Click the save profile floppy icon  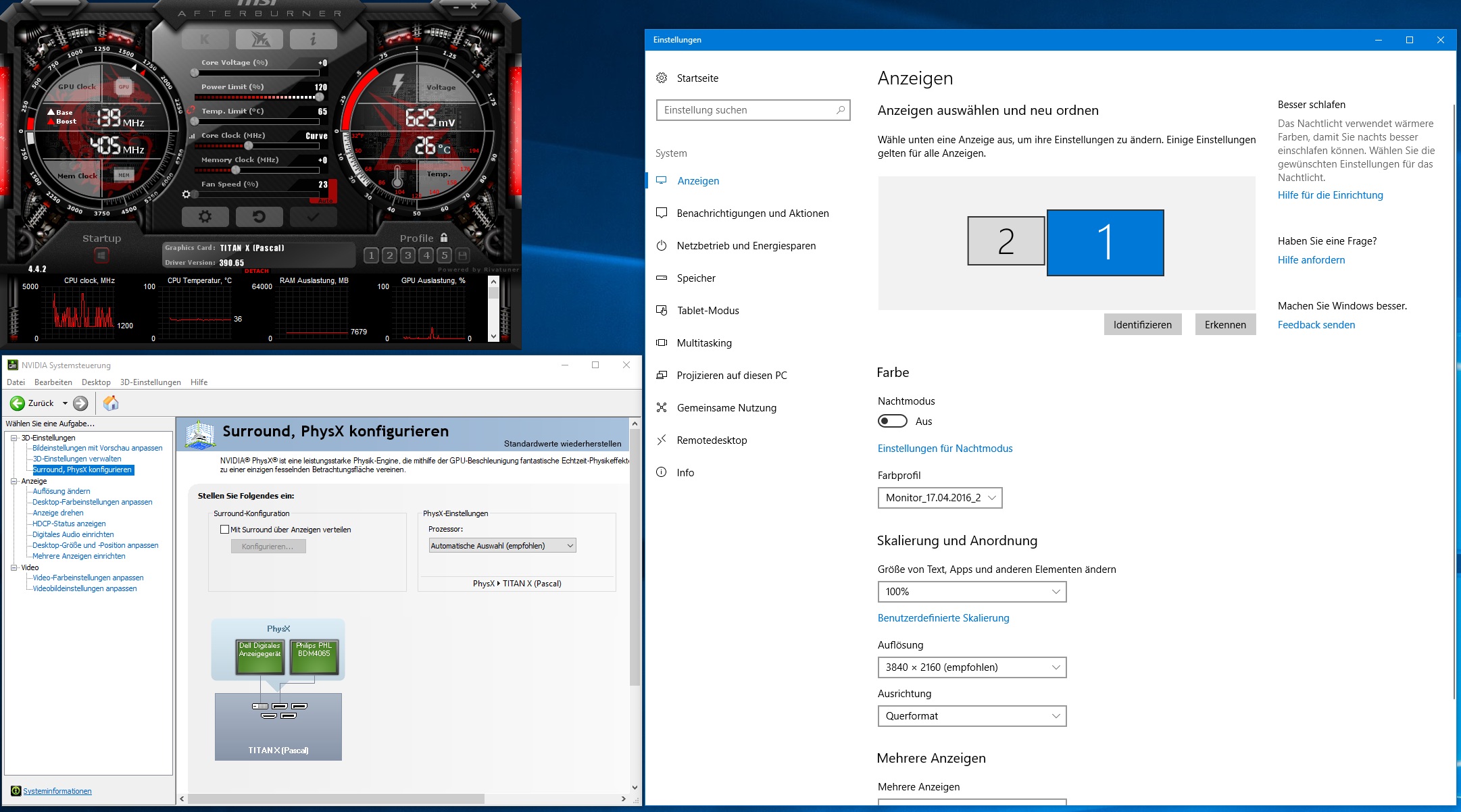(463, 255)
